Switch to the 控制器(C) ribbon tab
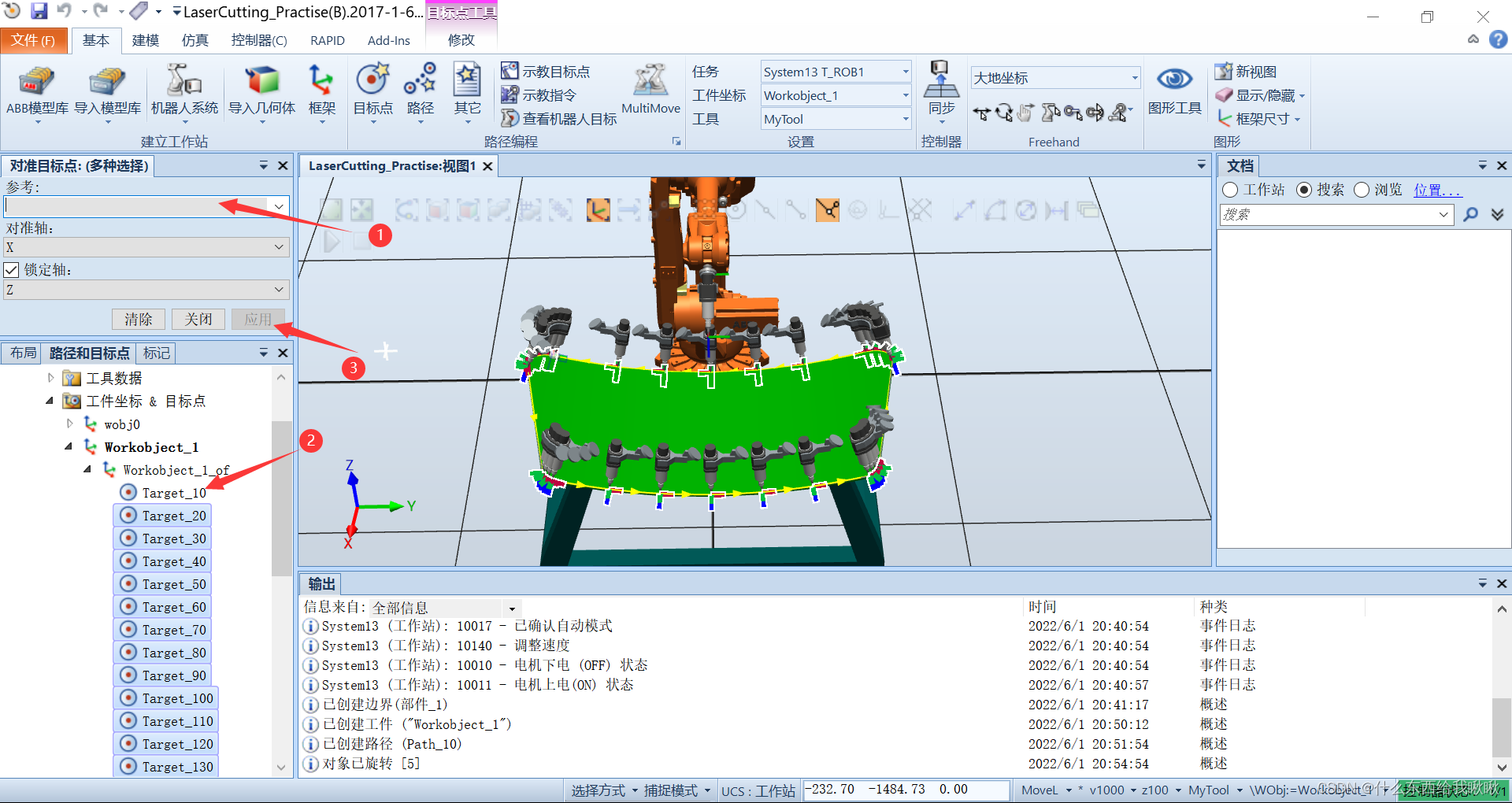Image resolution: width=1512 pixels, height=803 pixels. [258, 40]
